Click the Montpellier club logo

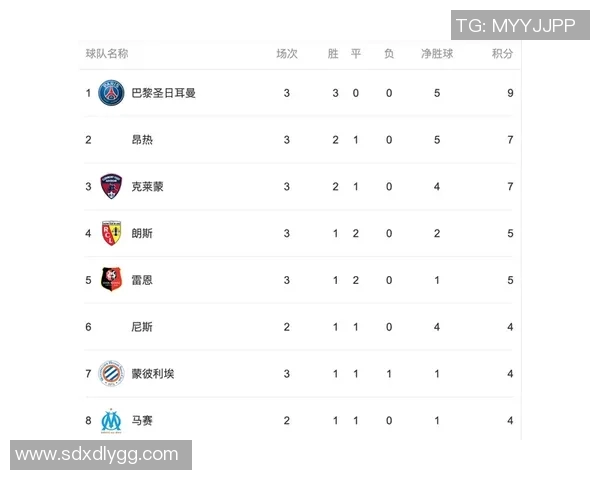tap(111, 374)
